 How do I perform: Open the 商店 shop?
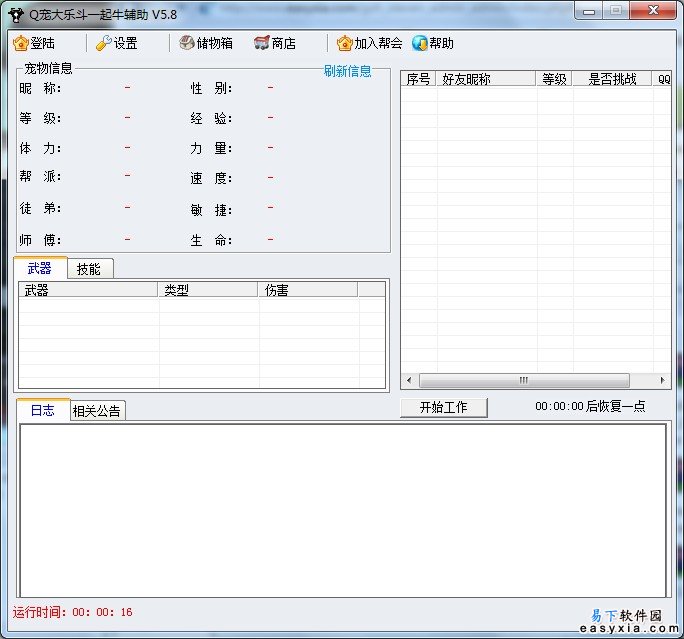pyautogui.click(x=262, y=44)
